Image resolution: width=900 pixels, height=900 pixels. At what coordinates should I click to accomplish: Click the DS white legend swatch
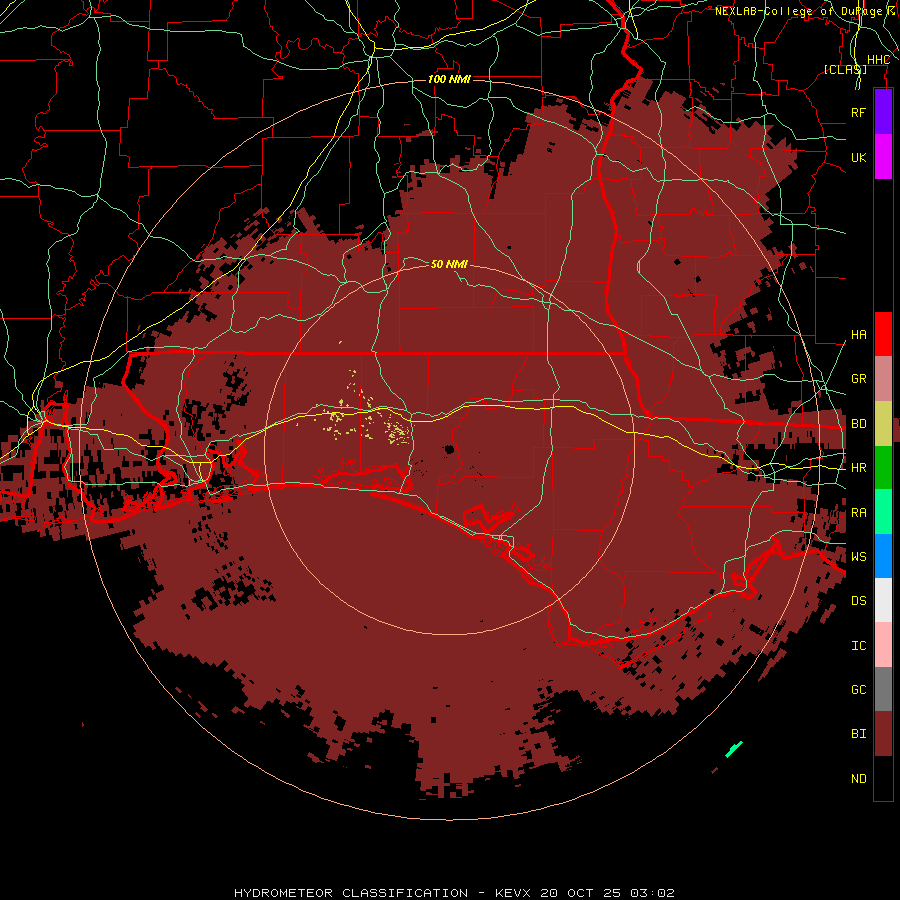tap(883, 600)
